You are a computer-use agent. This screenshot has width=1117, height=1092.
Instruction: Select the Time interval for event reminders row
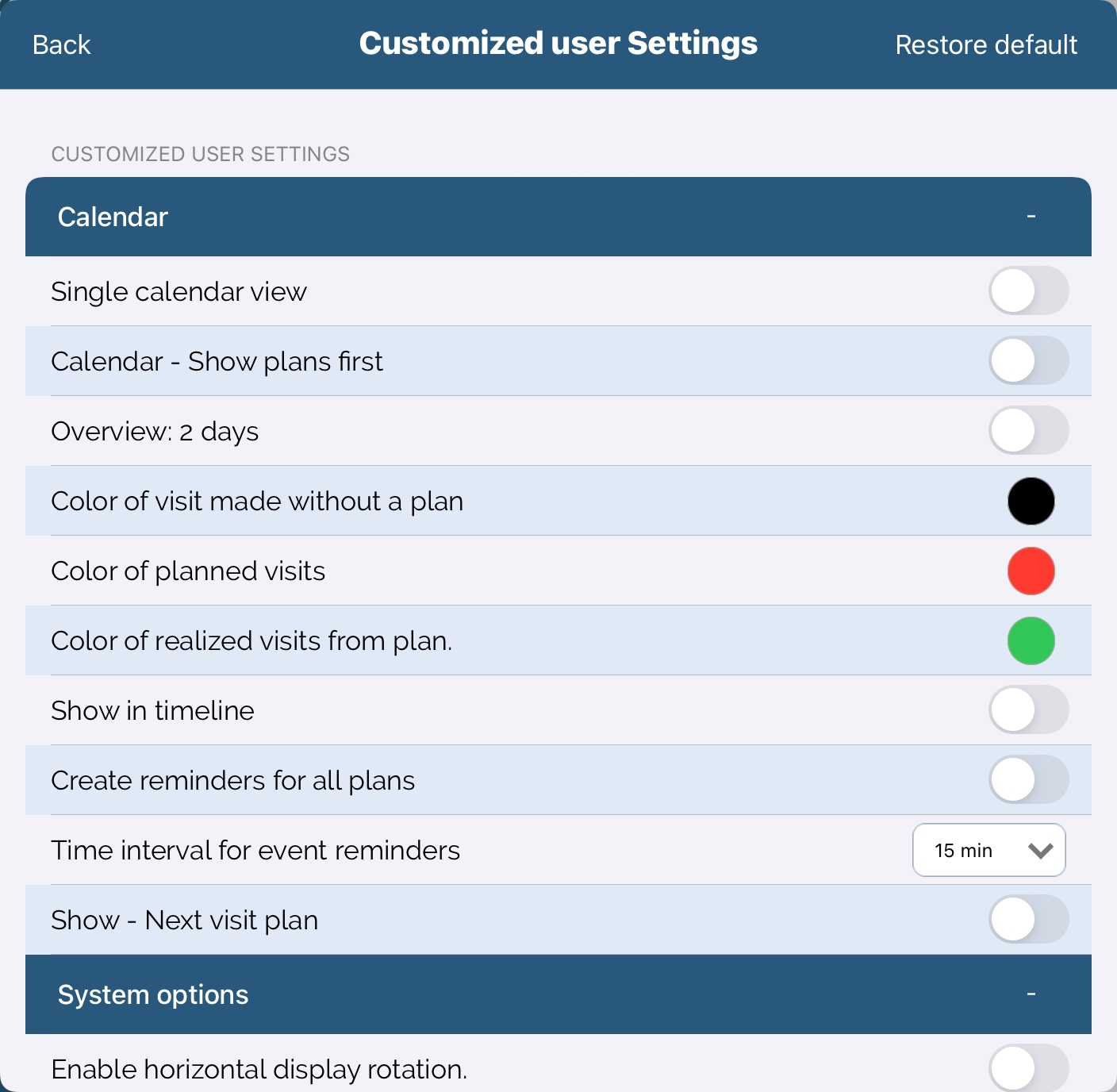255,851
